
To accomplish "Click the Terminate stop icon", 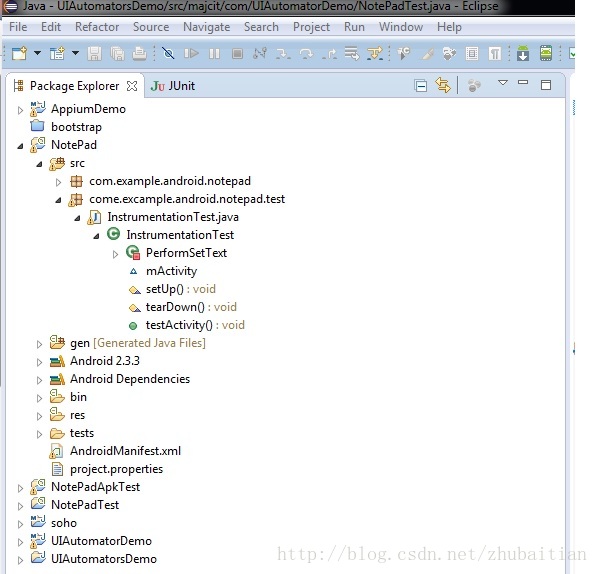I will pos(237,53).
